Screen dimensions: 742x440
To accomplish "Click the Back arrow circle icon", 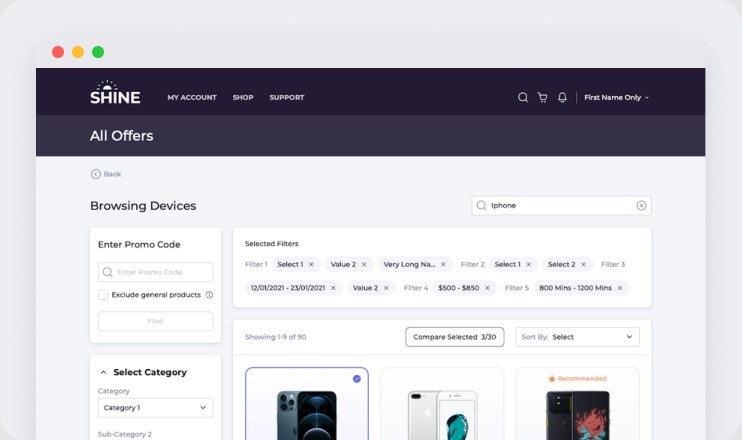I will click(96, 174).
